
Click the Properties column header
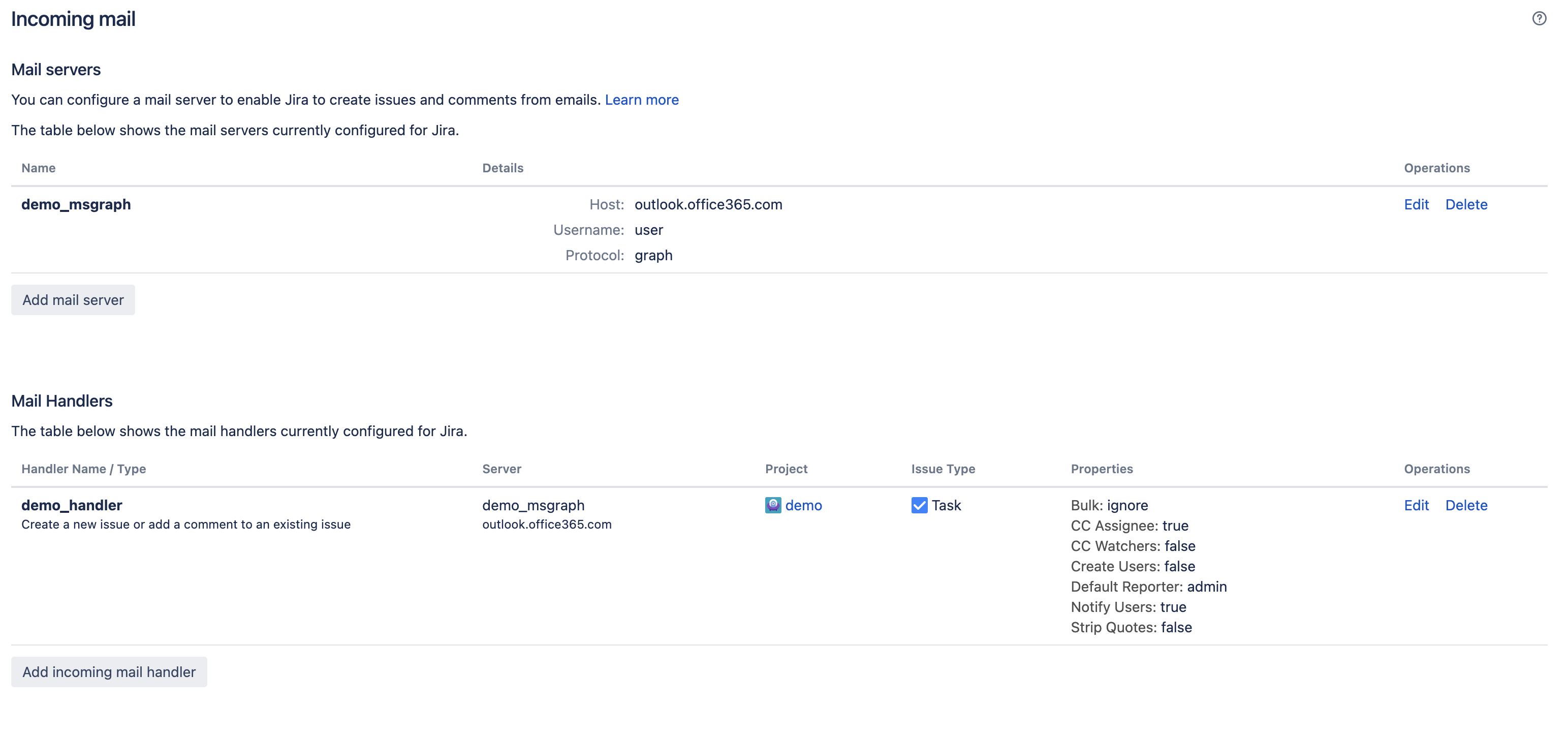point(1102,469)
